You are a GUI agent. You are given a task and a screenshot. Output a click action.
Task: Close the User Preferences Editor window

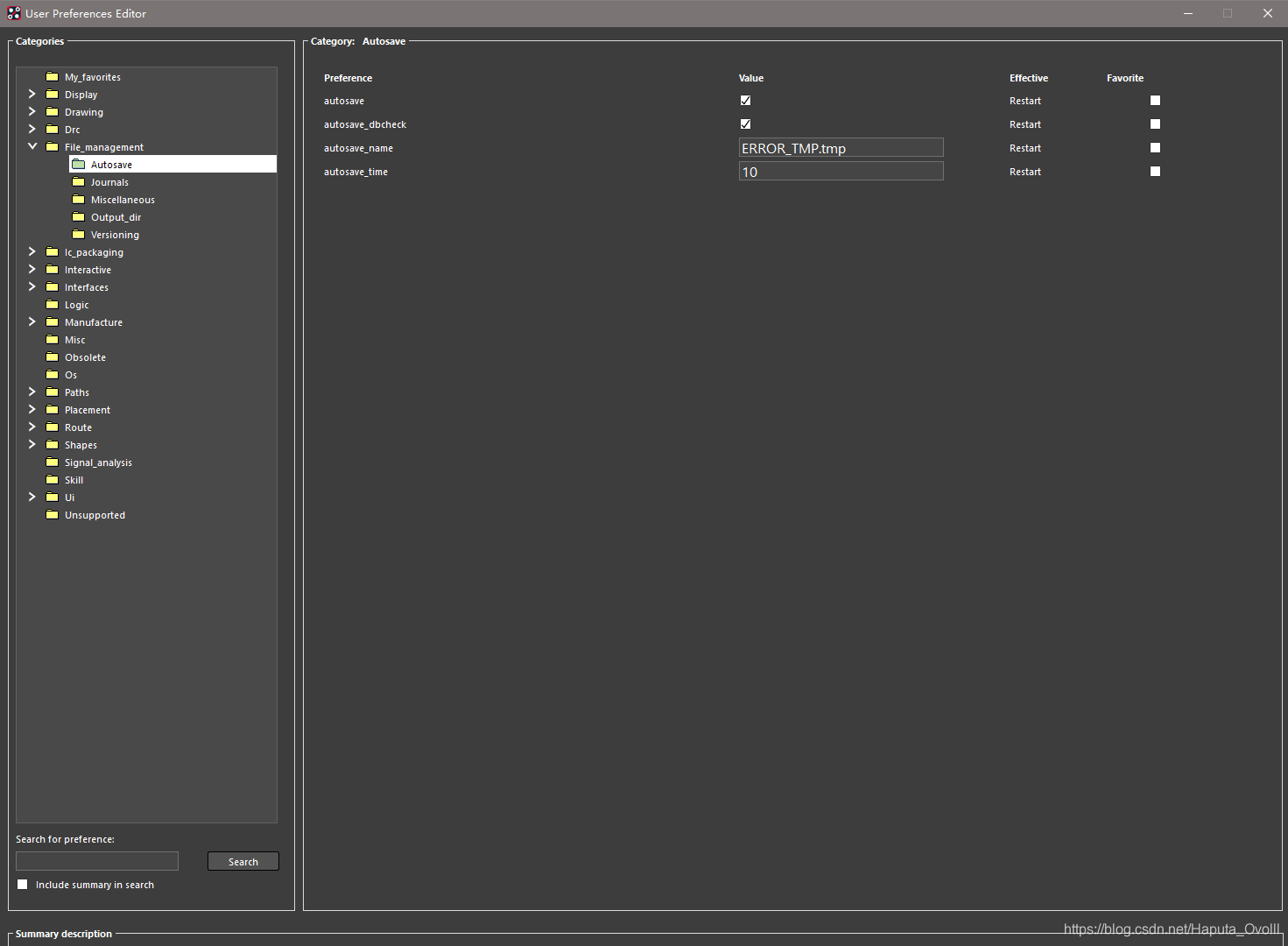coord(1268,13)
